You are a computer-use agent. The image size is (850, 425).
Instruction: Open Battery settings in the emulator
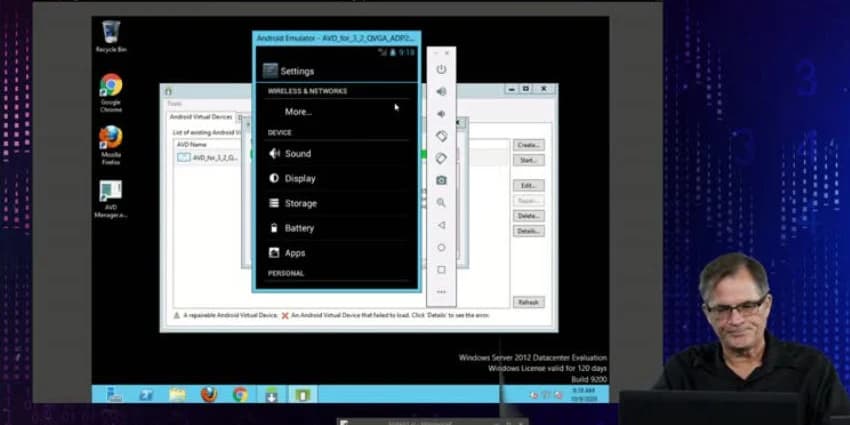point(336,228)
